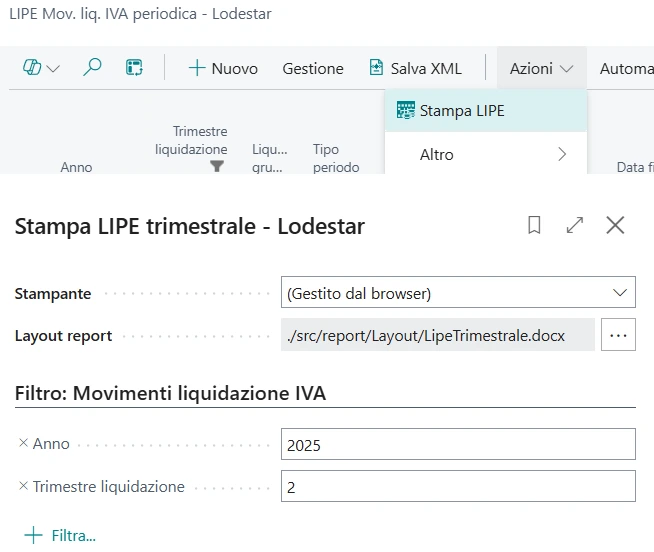Click the Nuovo button

click(x=223, y=68)
